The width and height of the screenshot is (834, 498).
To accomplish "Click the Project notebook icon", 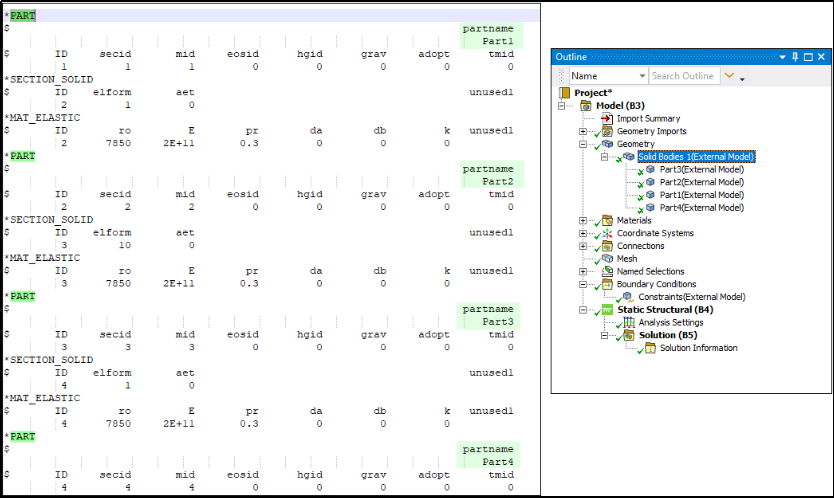I will 564,93.
